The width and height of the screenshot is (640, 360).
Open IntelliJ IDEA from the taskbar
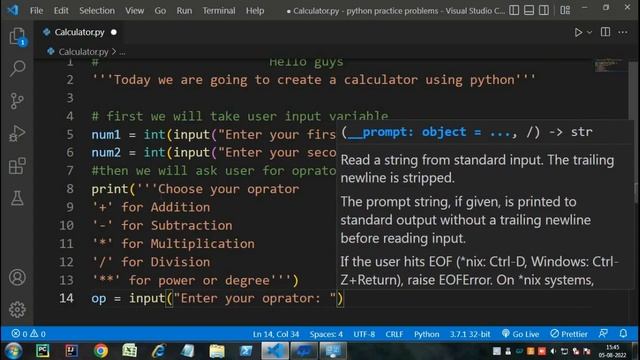coord(71,351)
